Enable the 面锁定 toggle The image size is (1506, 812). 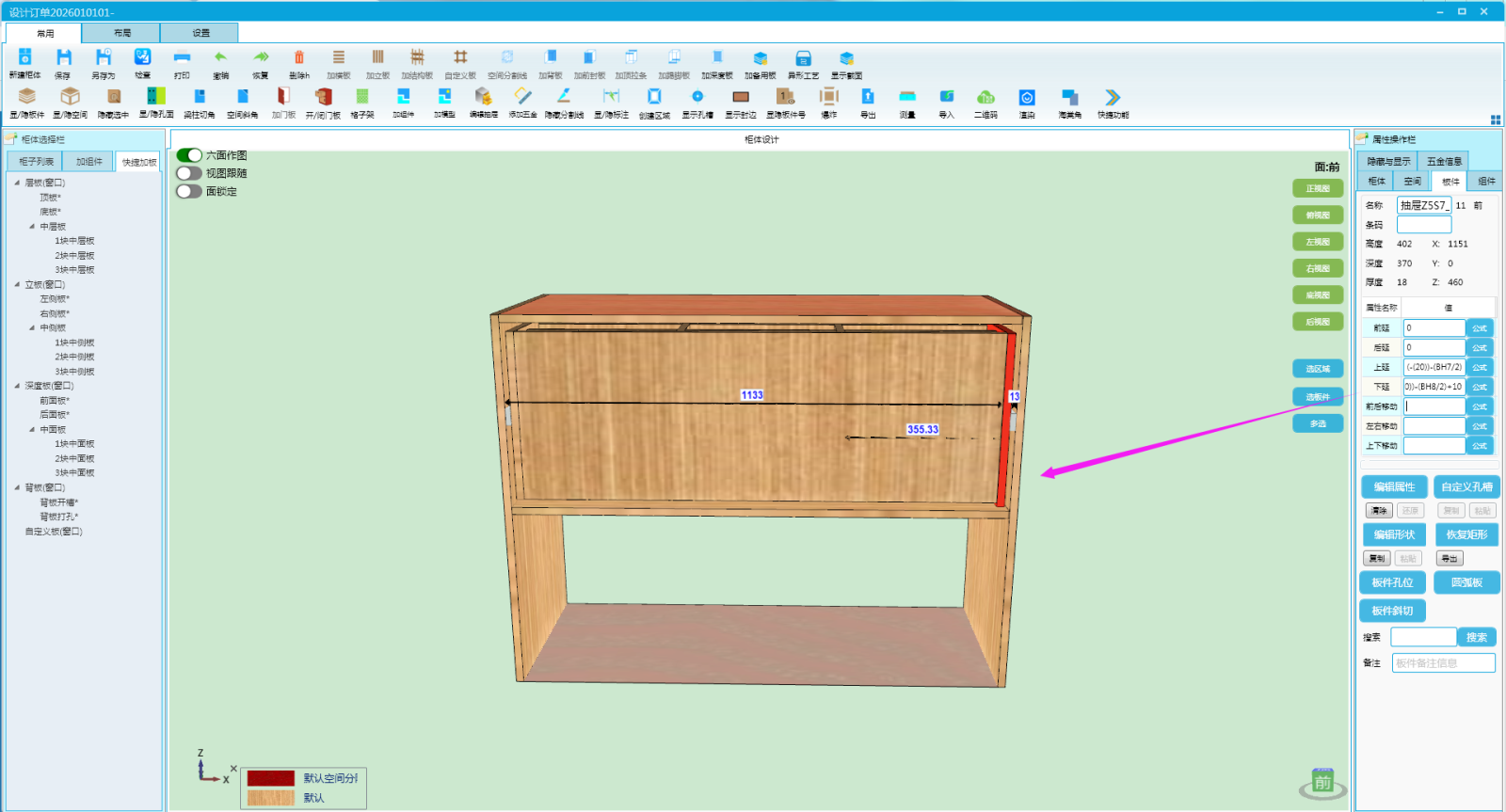189,191
